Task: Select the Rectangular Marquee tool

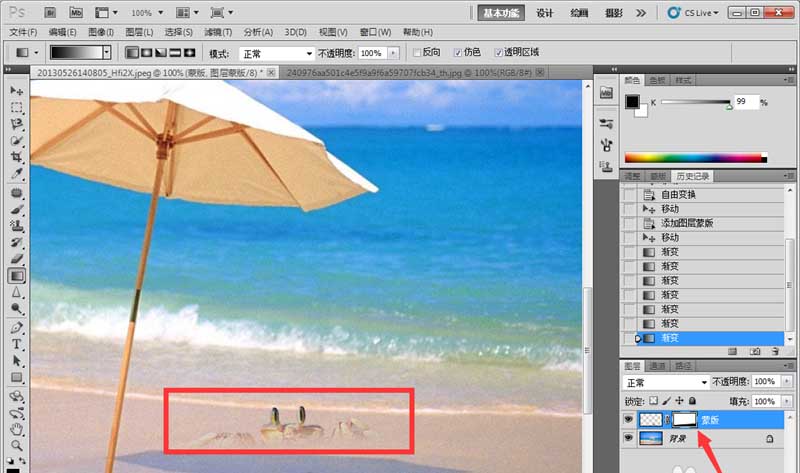Action: (16, 108)
